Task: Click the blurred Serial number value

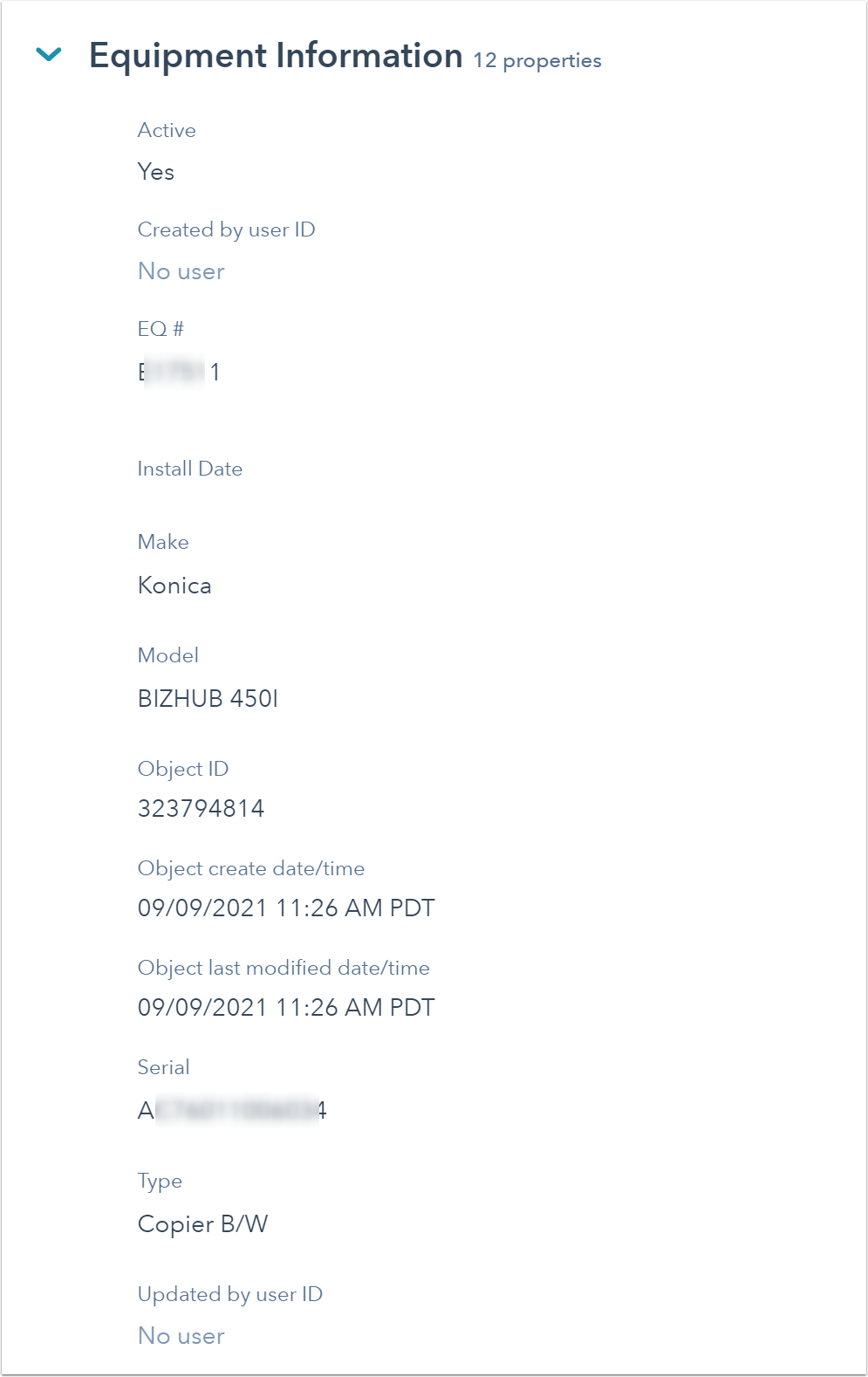Action: click(232, 1111)
